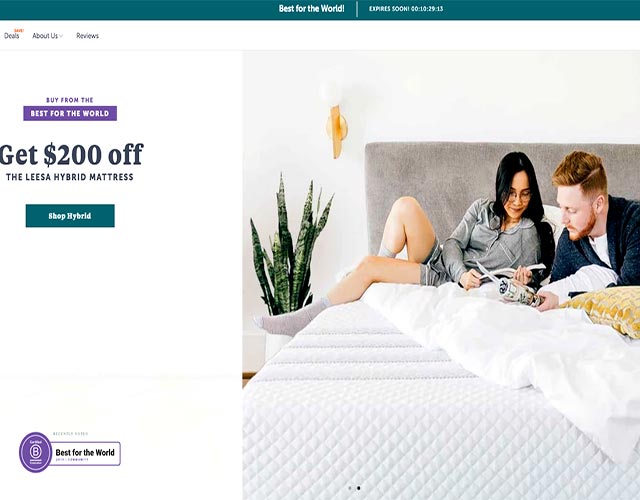Click the Expires Soon countdown timer
This screenshot has height=500, width=640.
pos(406,9)
